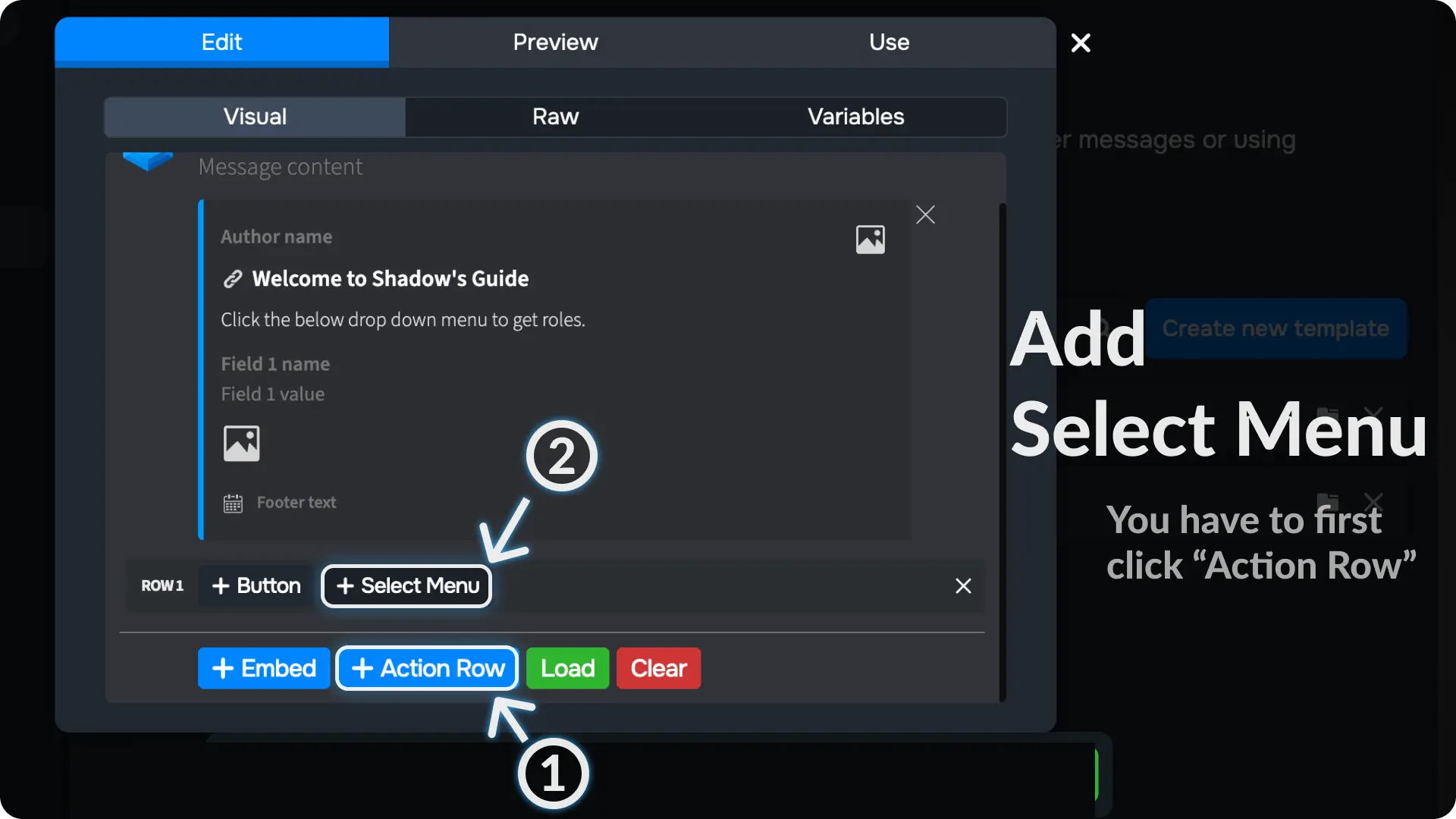Click the Action Row button
The width and height of the screenshot is (1456, 819).
coord(428,668)
